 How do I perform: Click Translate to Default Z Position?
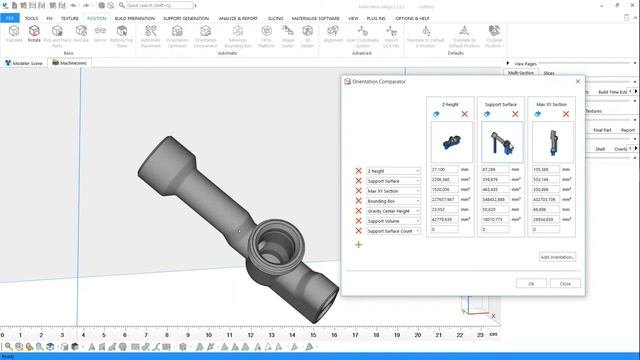click(x=425, y=36)
